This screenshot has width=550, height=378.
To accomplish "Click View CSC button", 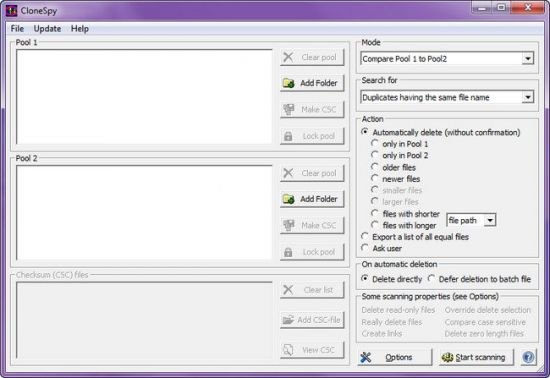I will click(312, 350).
